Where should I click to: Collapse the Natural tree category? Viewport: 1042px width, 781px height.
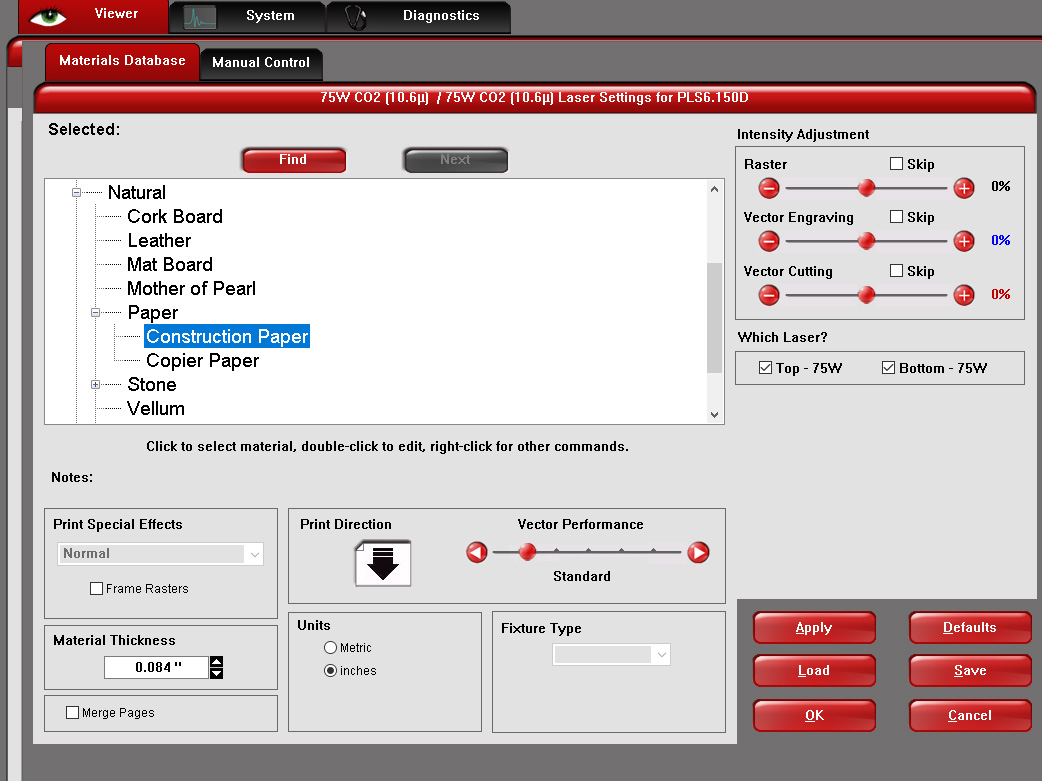[x=76, y=193]
